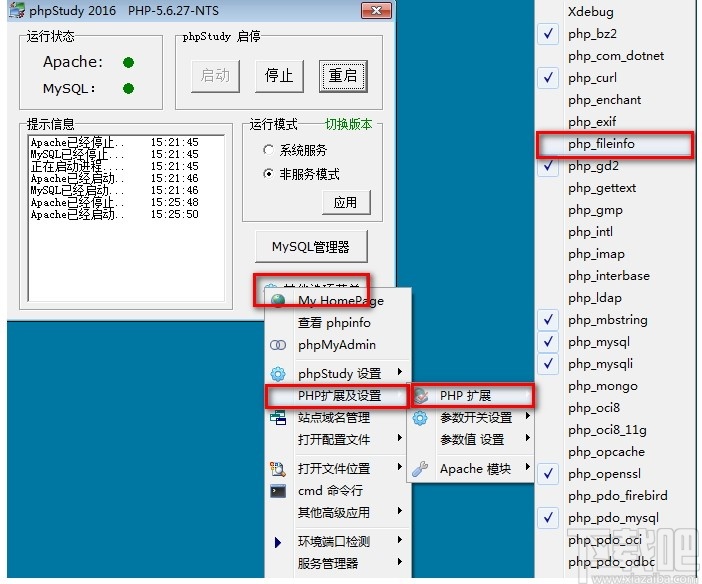This screenshot has width=702, height=584.
Task: Expand the 服务管理器 submenu
Action: tap(338, 563)
